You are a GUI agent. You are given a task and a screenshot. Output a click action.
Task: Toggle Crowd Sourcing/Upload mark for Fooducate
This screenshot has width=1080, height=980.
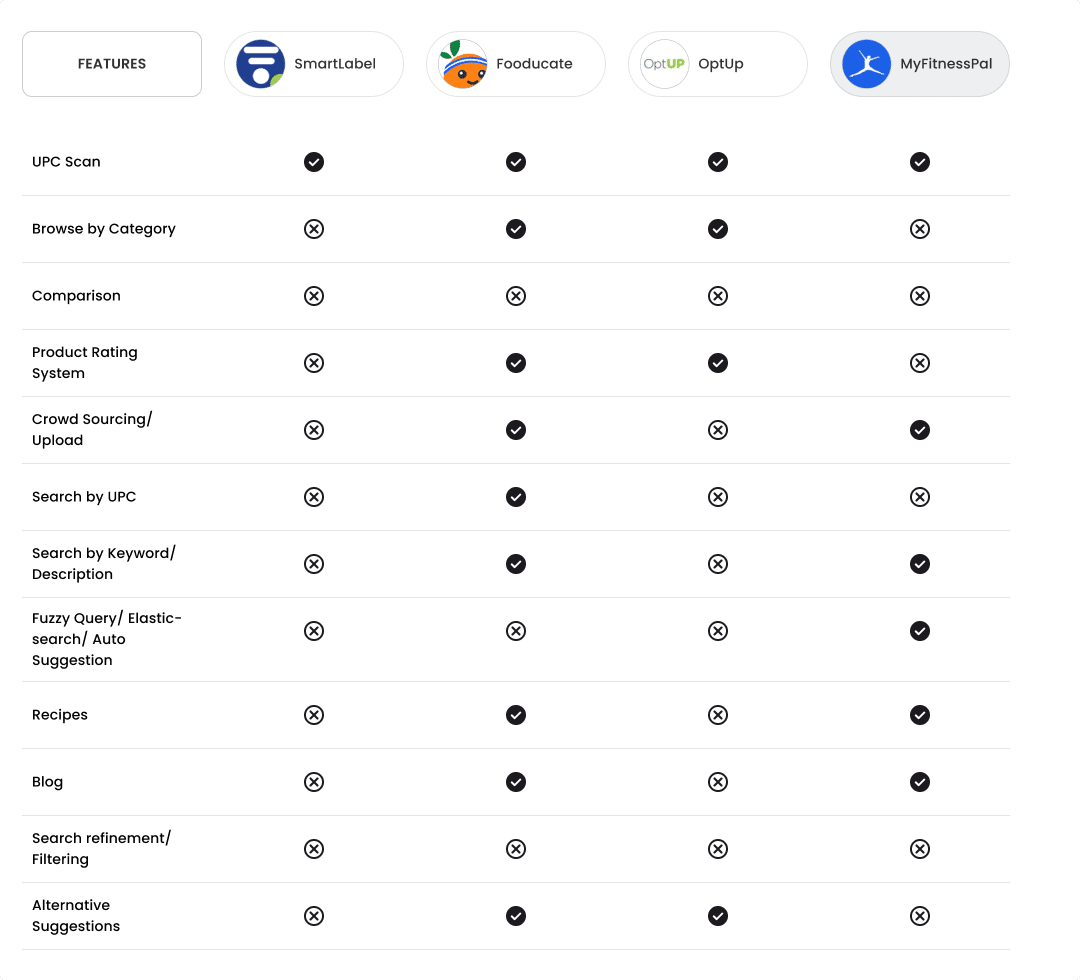pos(516,430)
